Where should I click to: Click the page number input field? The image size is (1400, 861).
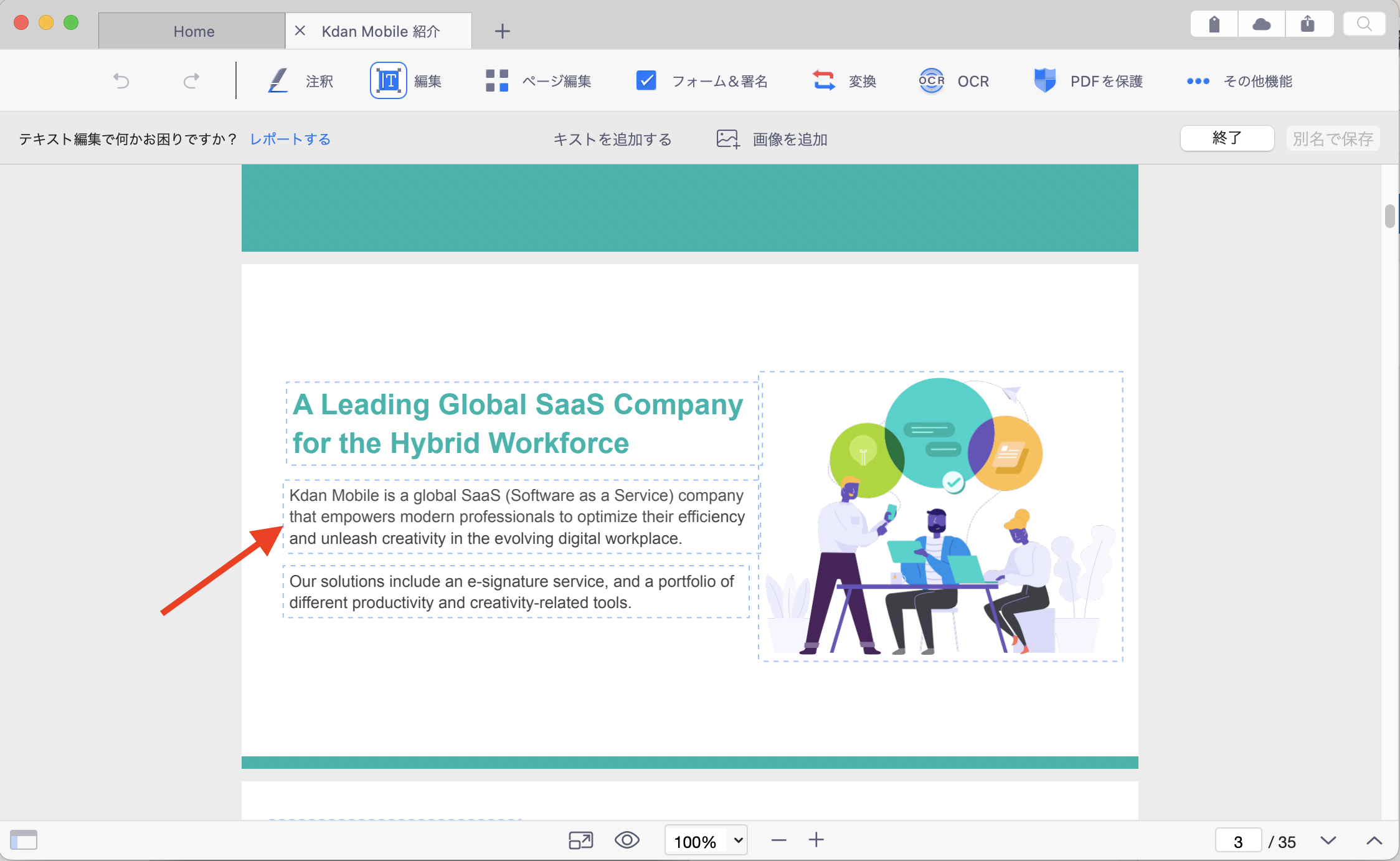click(1238, 841)
